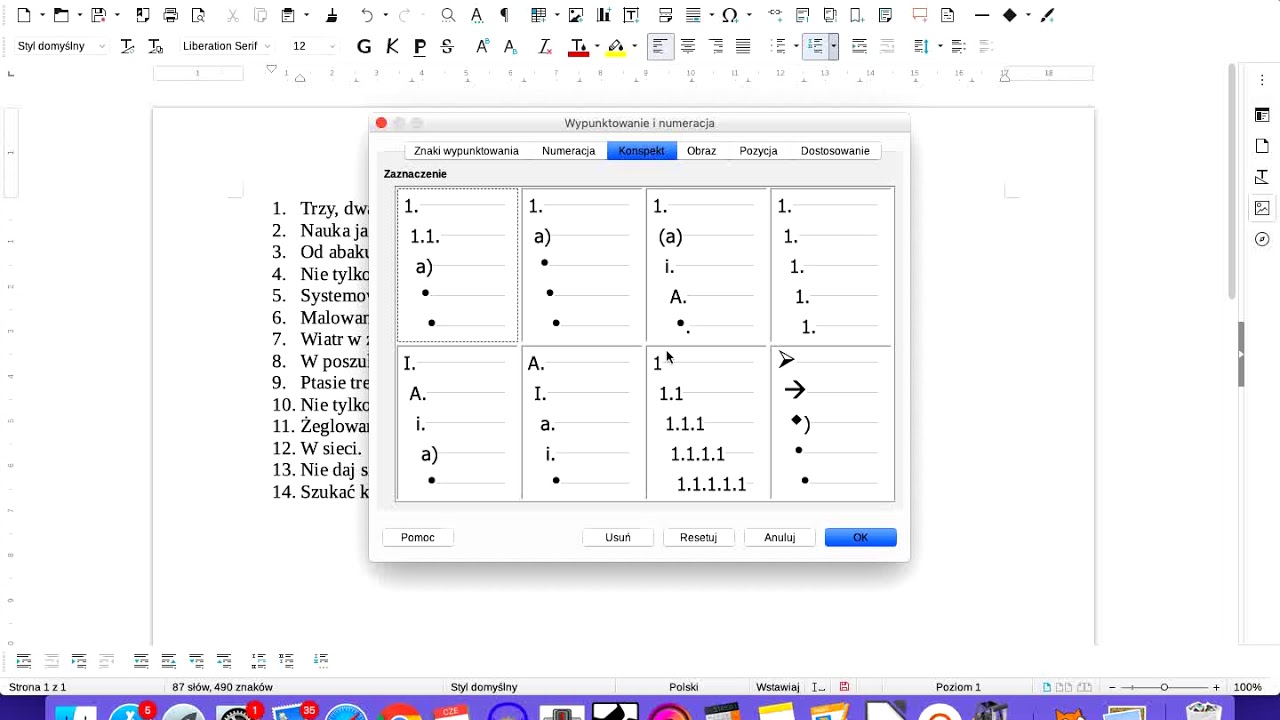Adjust the zoom slider in status bar
Image resolution: width=1280 pixels, height=720 pixels.
tap(1164, 687)
